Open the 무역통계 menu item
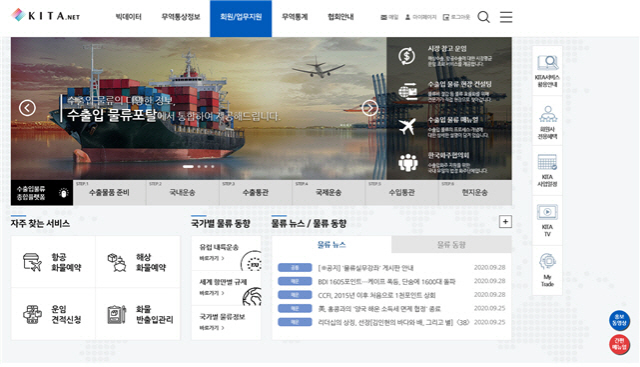Screen dimensions: 640x367 tap(295, 17)
